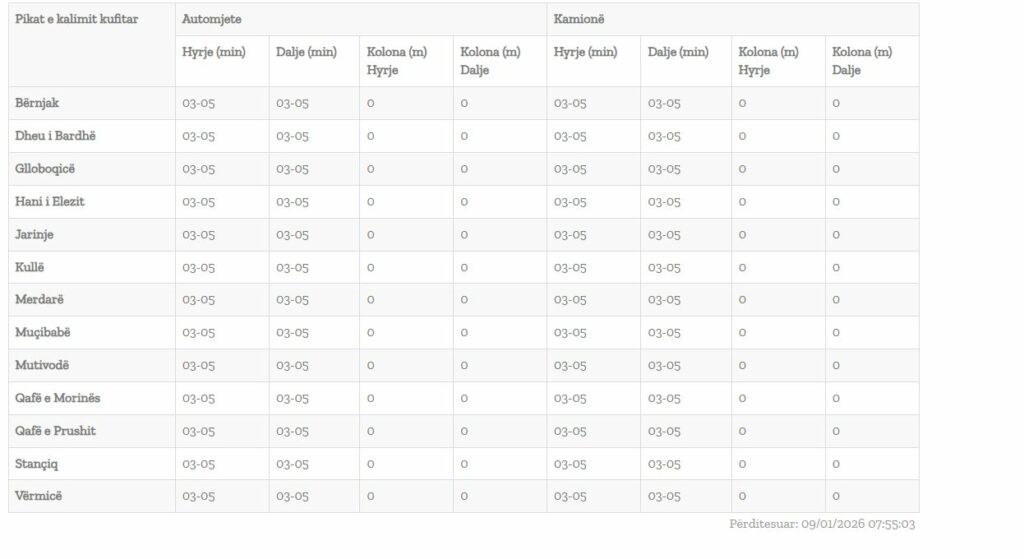The width and height of the screenshot is (1024, 559).
Task: Select the Kullë row label
Action: pyautogui.click(x=30, y=267)
